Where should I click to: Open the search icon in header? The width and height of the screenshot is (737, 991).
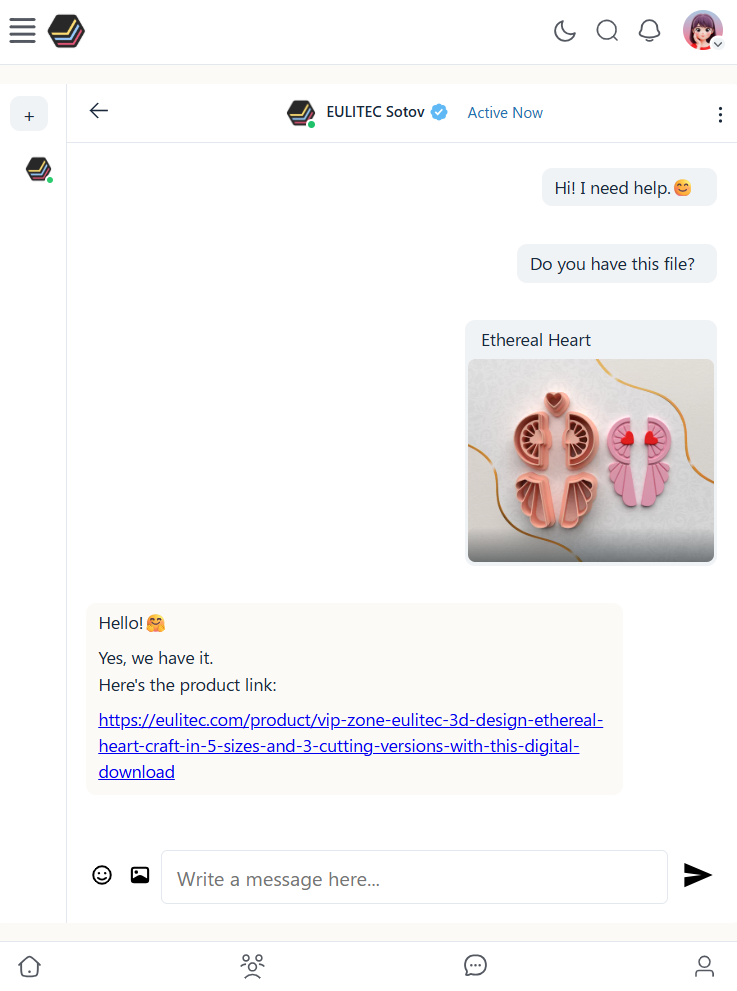point(607,31)
